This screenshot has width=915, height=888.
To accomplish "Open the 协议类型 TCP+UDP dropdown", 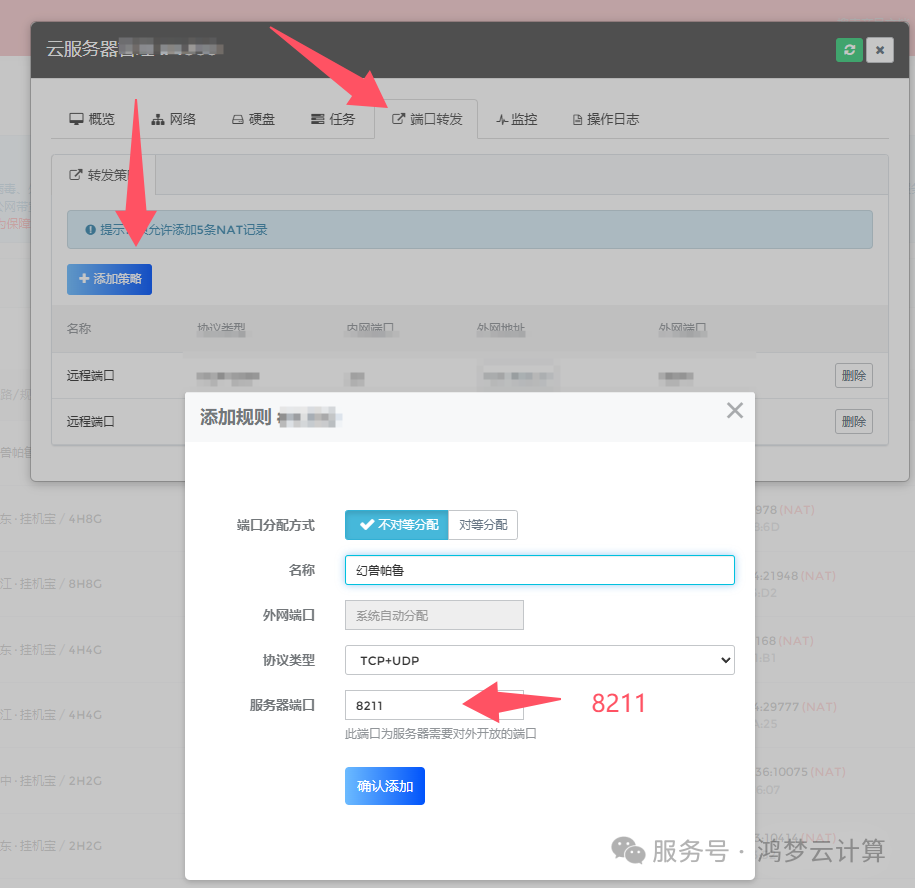I will 540,660.
